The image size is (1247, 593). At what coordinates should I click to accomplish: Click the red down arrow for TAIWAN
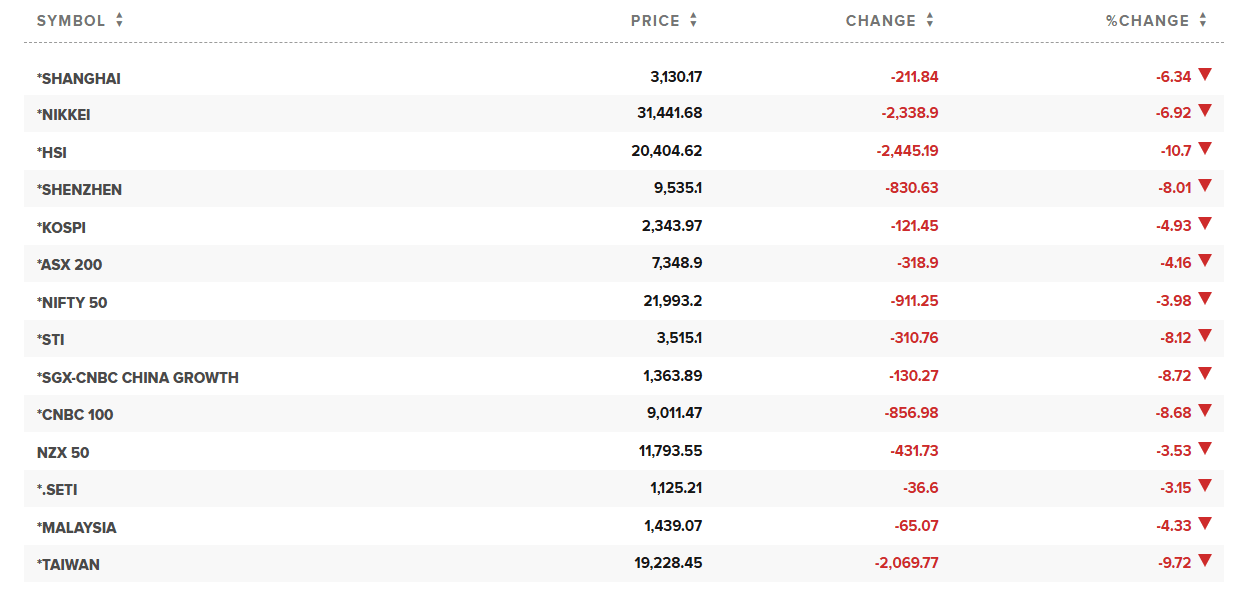coord(1205,561)
